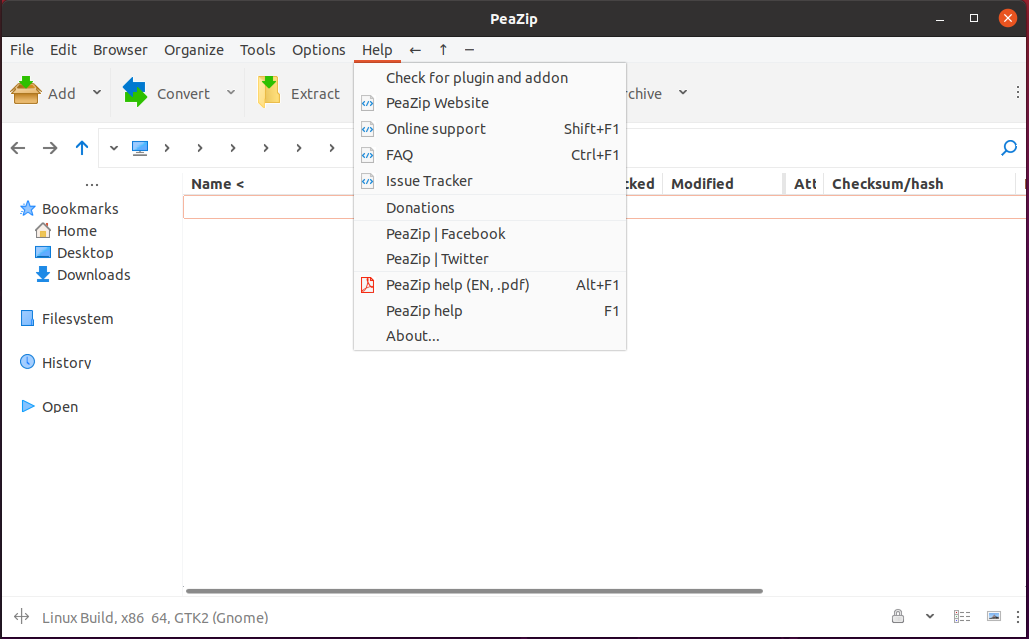Select PeaZip help F1 entry
This screenshot has width=1029, height=639.
point(490,310)
